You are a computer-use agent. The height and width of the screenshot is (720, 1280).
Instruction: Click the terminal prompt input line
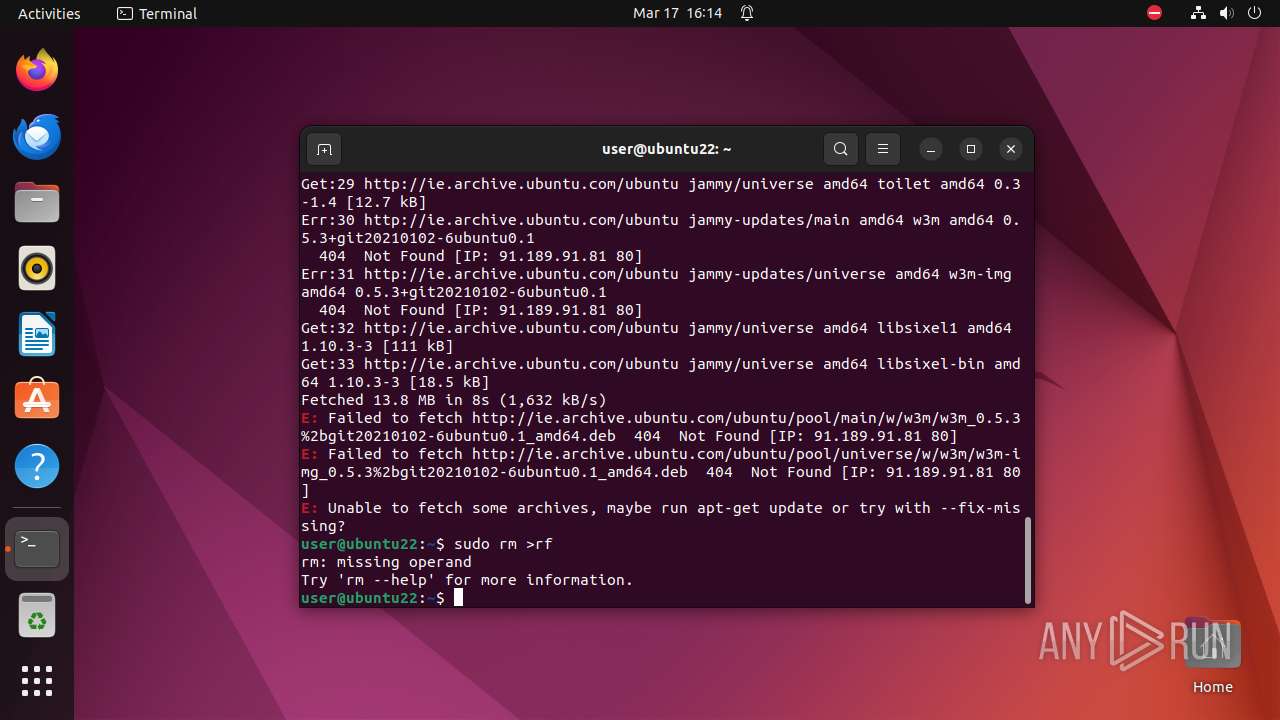pos(663,598)
